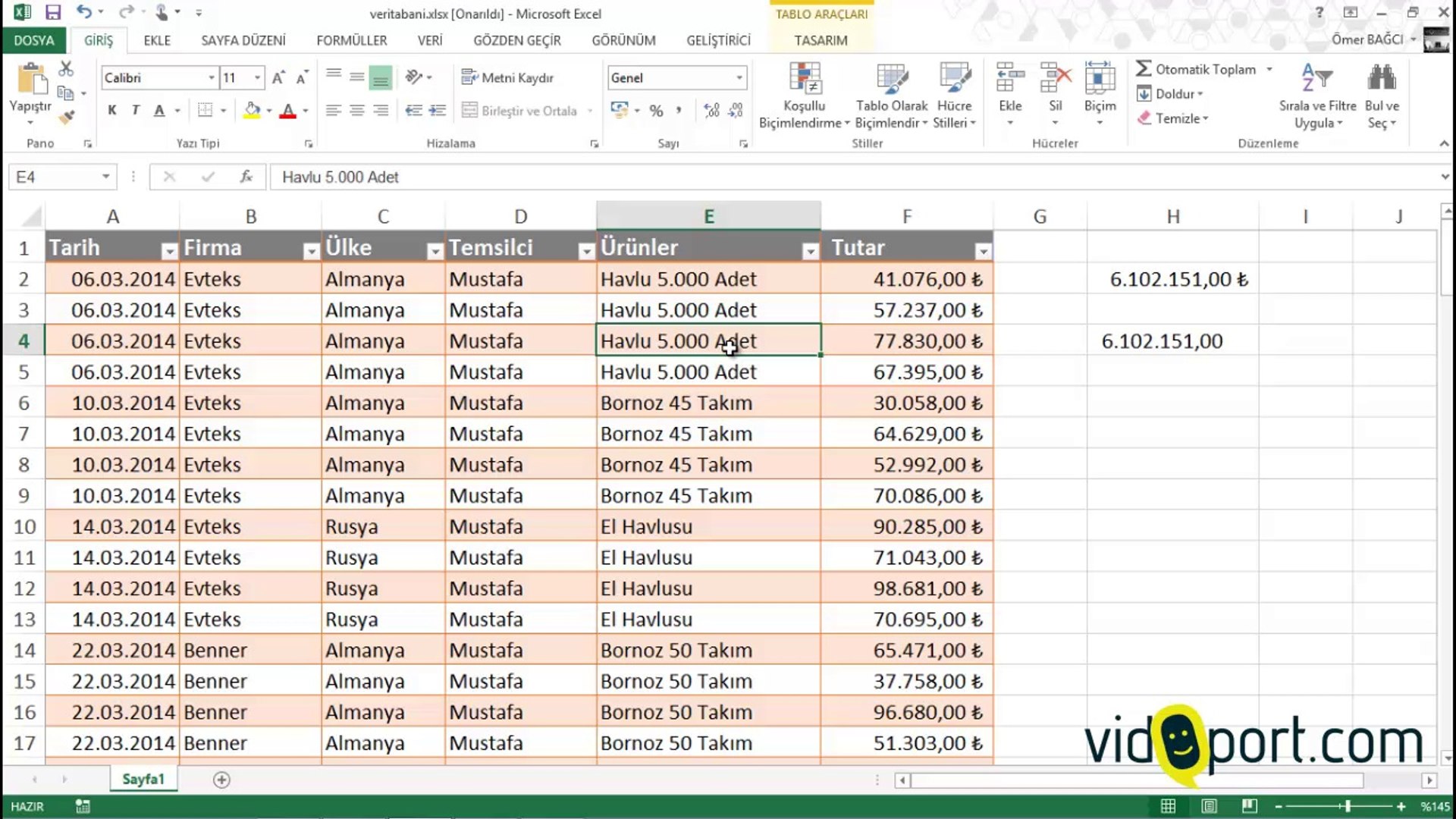Open the DOSYA menu
The width and height of the screenshot is (1456, 819).
click(x=34, y=40)
